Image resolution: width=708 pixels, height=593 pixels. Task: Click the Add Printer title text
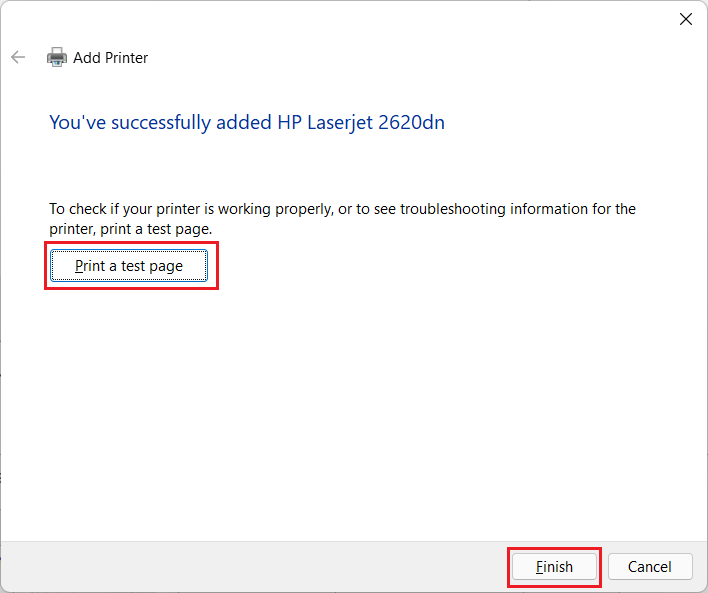click(110, 58)
